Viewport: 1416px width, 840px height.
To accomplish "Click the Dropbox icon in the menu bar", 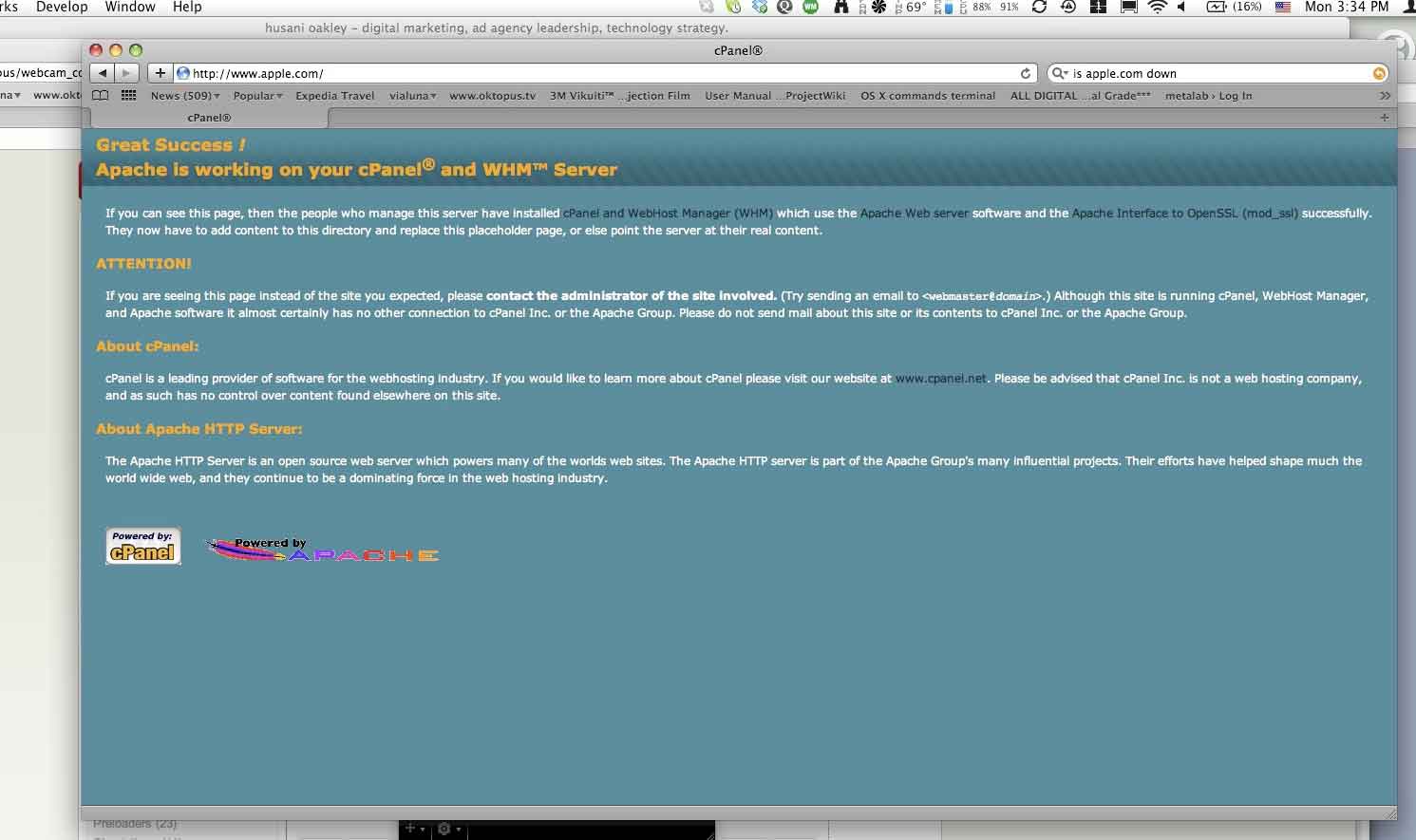I will [x=759, y=7].
